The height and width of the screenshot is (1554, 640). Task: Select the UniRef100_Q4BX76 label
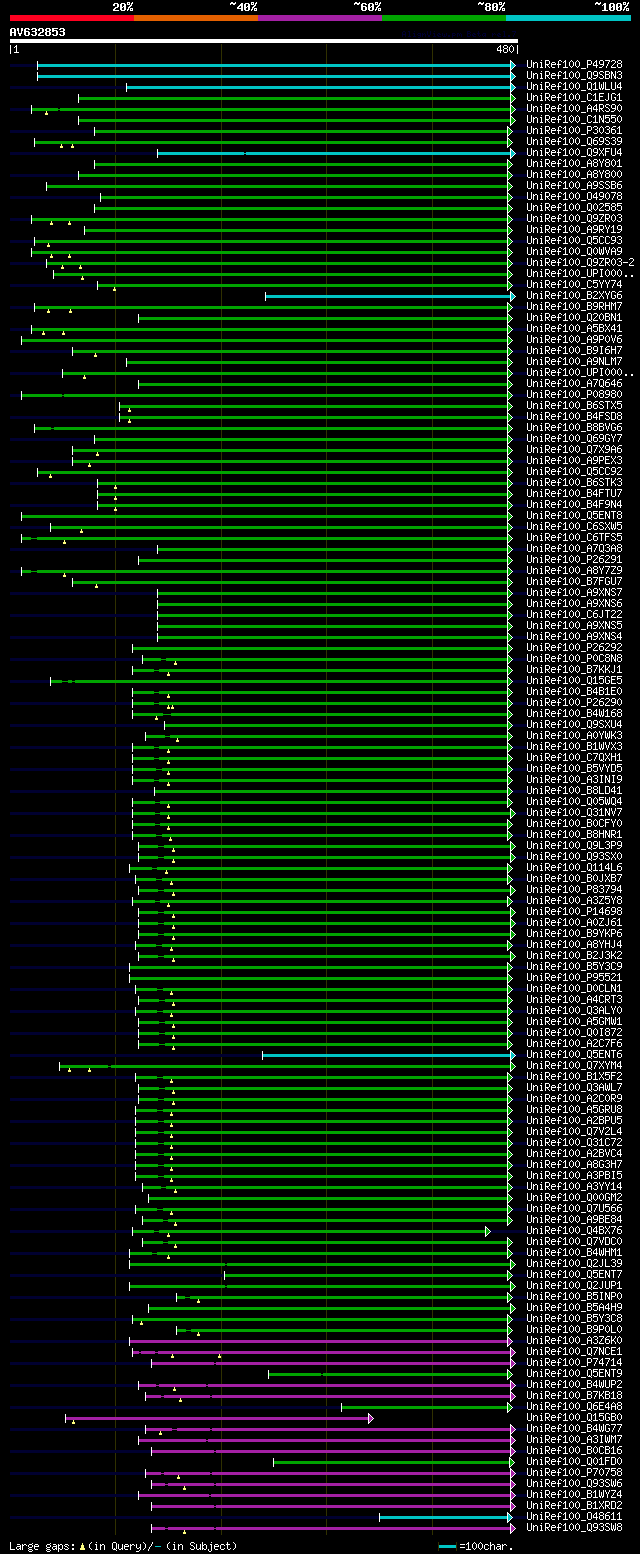click(574, 1231)
